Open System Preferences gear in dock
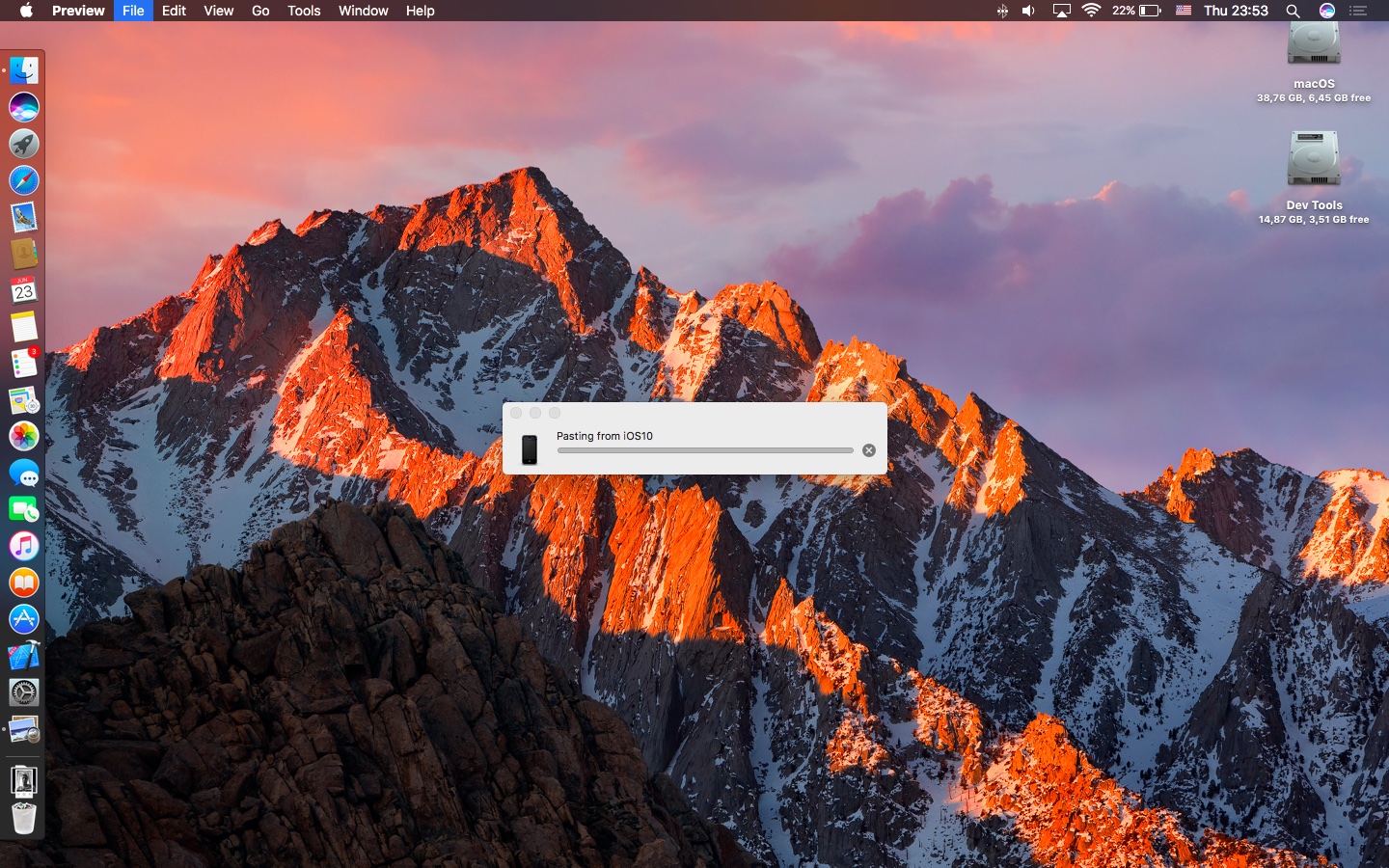The height and width of the screenshot is (868, 1389). pyautogui.click(x=24, y=692)
